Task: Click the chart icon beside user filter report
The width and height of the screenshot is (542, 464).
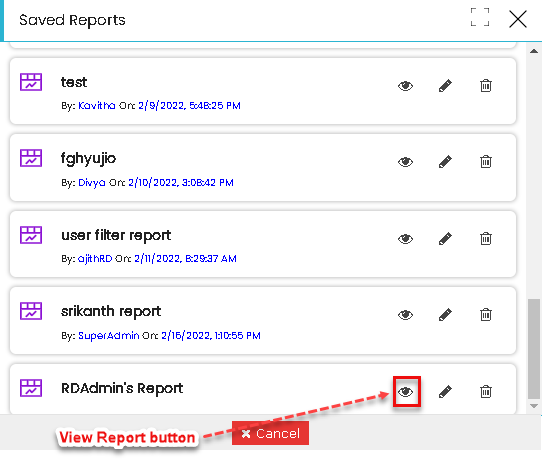Action: 31,235
